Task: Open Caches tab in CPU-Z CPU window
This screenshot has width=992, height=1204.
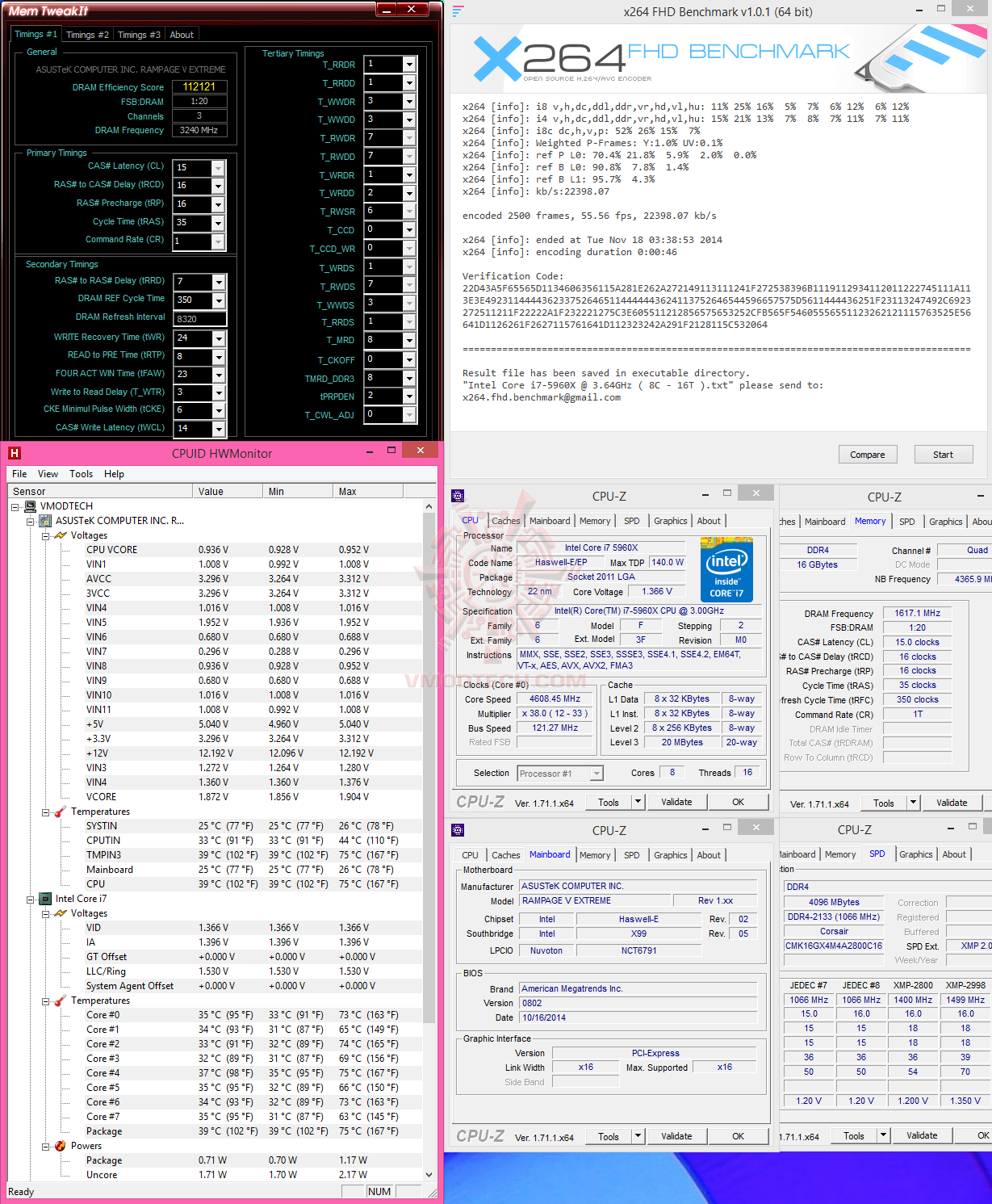Action: (506, 521)
